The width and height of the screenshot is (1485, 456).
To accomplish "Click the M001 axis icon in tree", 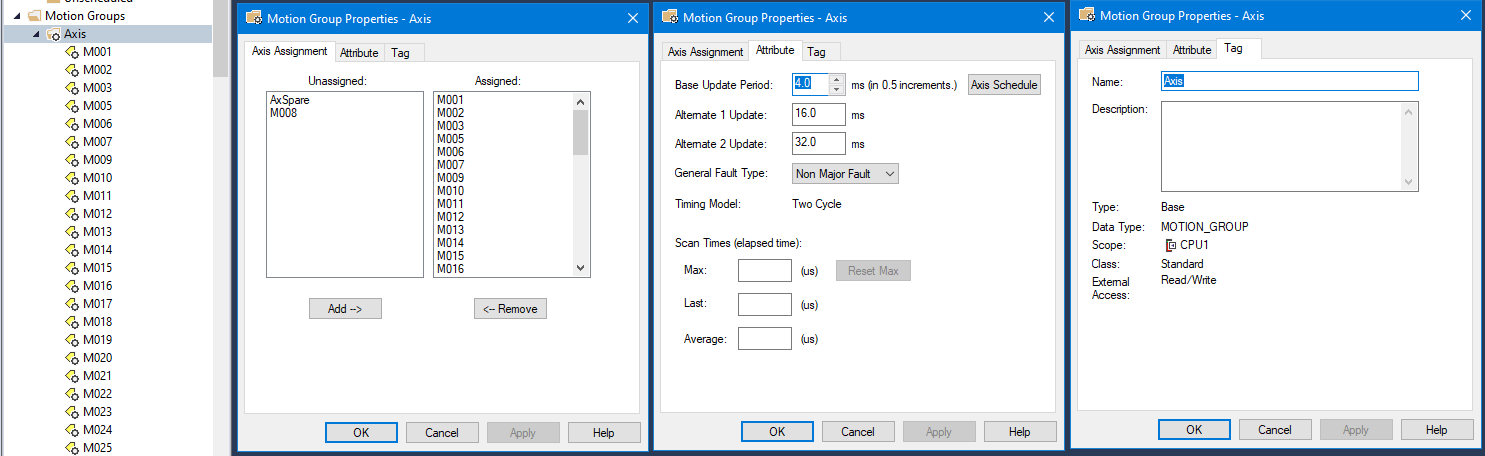I will click(x=71, y=52).
